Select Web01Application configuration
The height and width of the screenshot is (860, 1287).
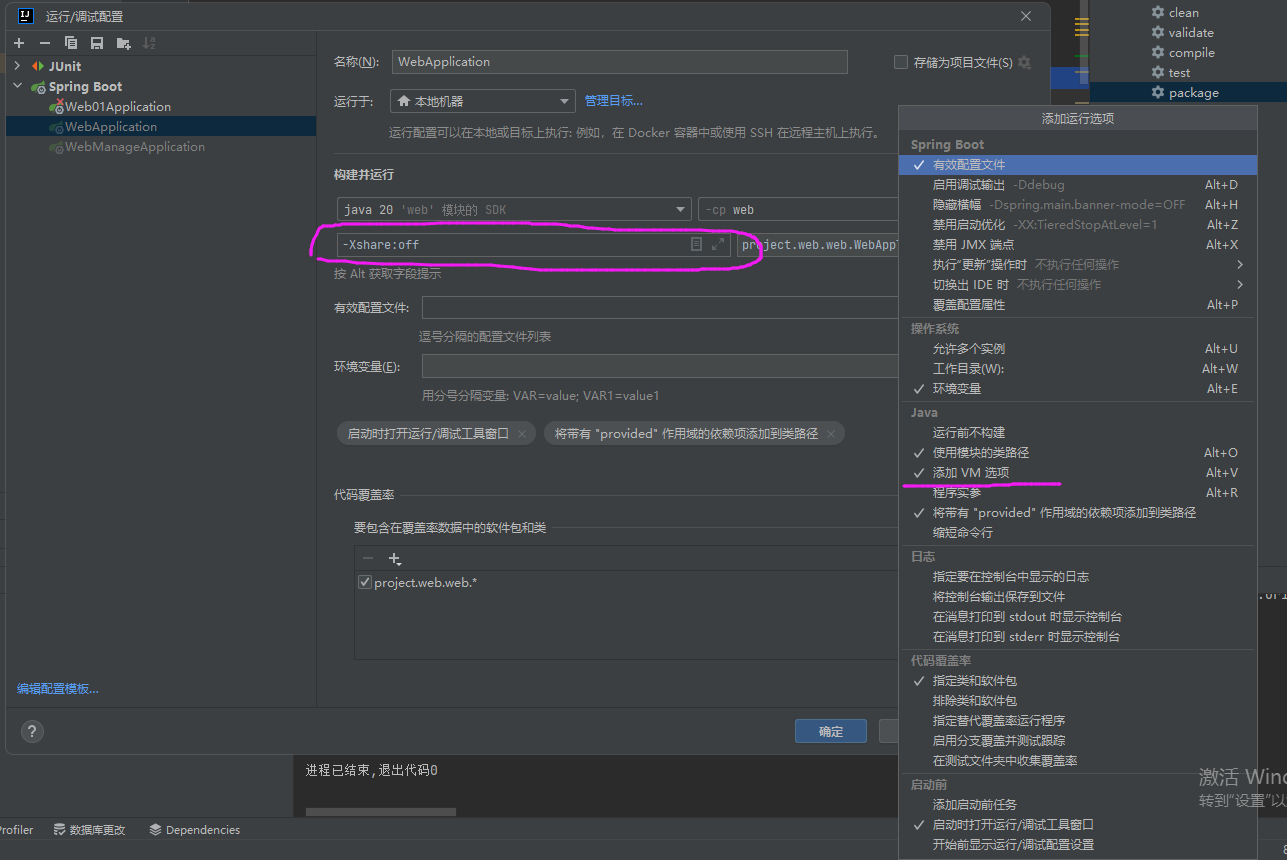pos(118,107)
